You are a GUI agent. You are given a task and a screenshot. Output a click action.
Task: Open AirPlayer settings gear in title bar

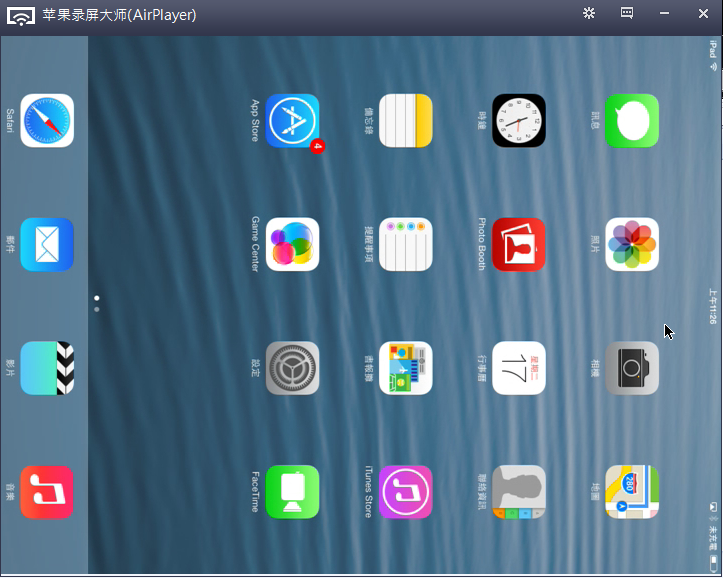tap(589, 13)
